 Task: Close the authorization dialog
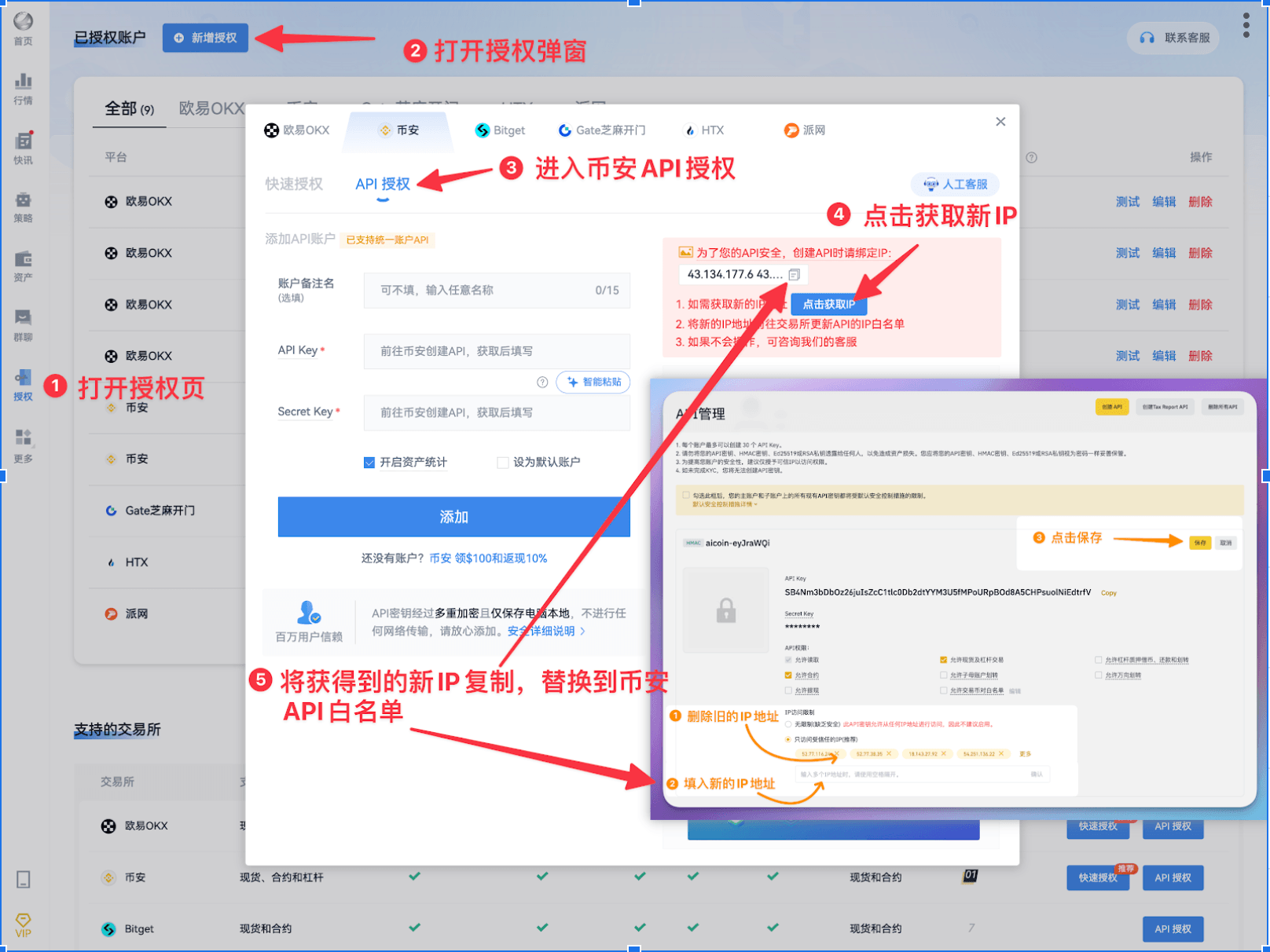(x=1000, y=122)
